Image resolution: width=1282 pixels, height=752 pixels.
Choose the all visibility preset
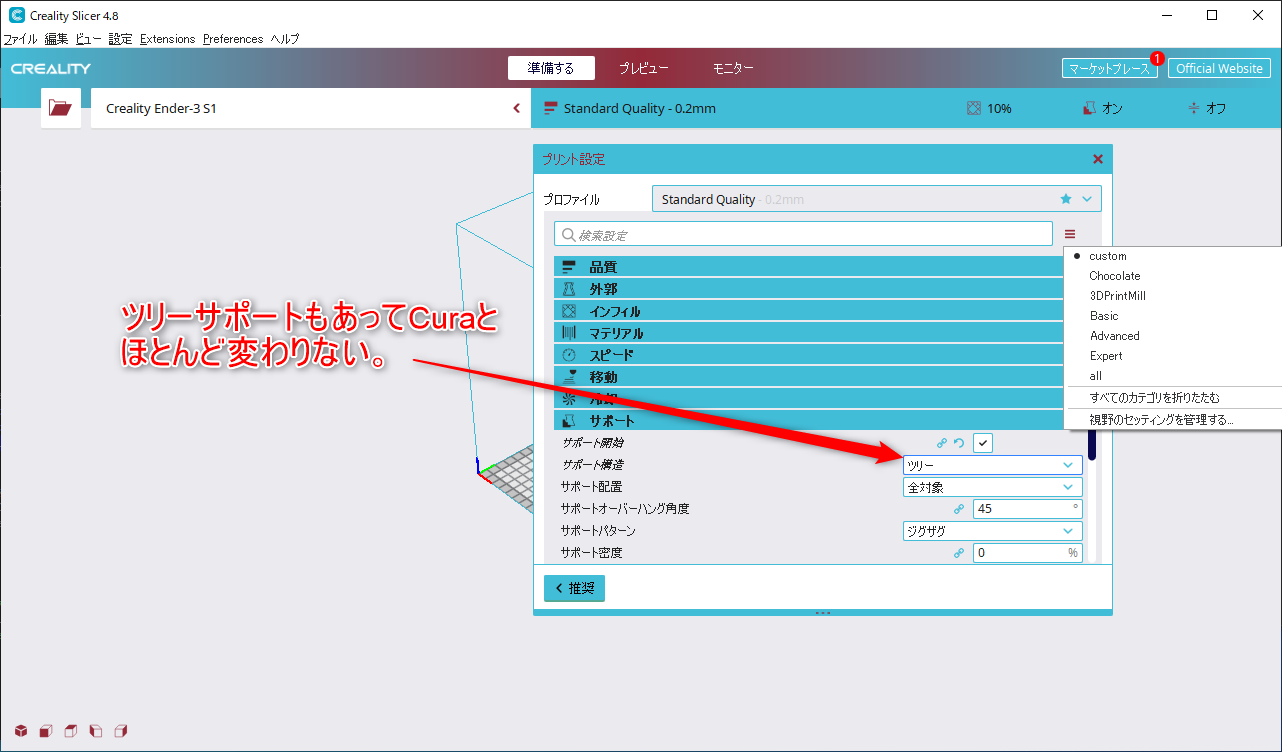click(1095, 376)
